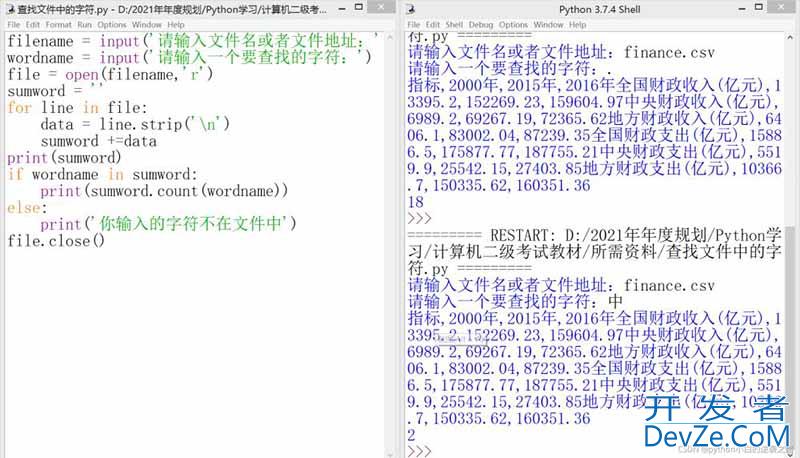Open the Edit menu in the editor window
This screenshot has width=800, height=458.
point(33,24)
